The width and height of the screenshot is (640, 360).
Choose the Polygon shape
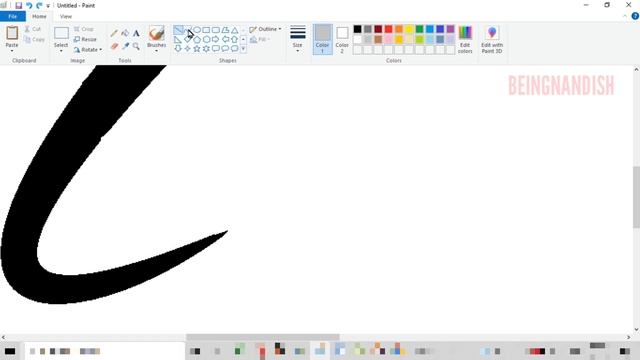point(225,30)
